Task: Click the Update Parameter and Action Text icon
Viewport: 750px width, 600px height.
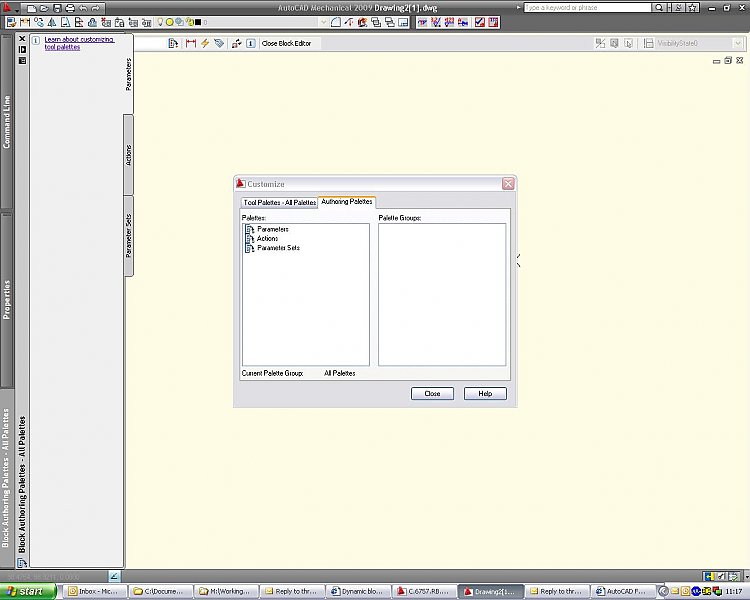Action: [236, 44]
